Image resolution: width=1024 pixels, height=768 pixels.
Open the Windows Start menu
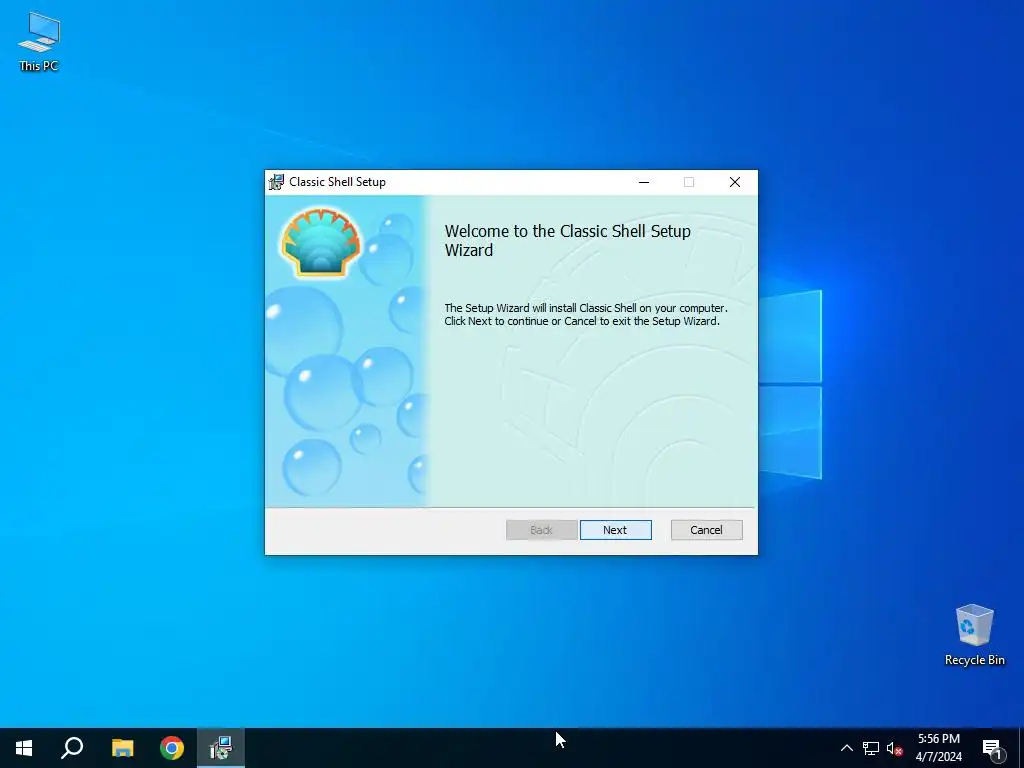(x=24, y=748)
